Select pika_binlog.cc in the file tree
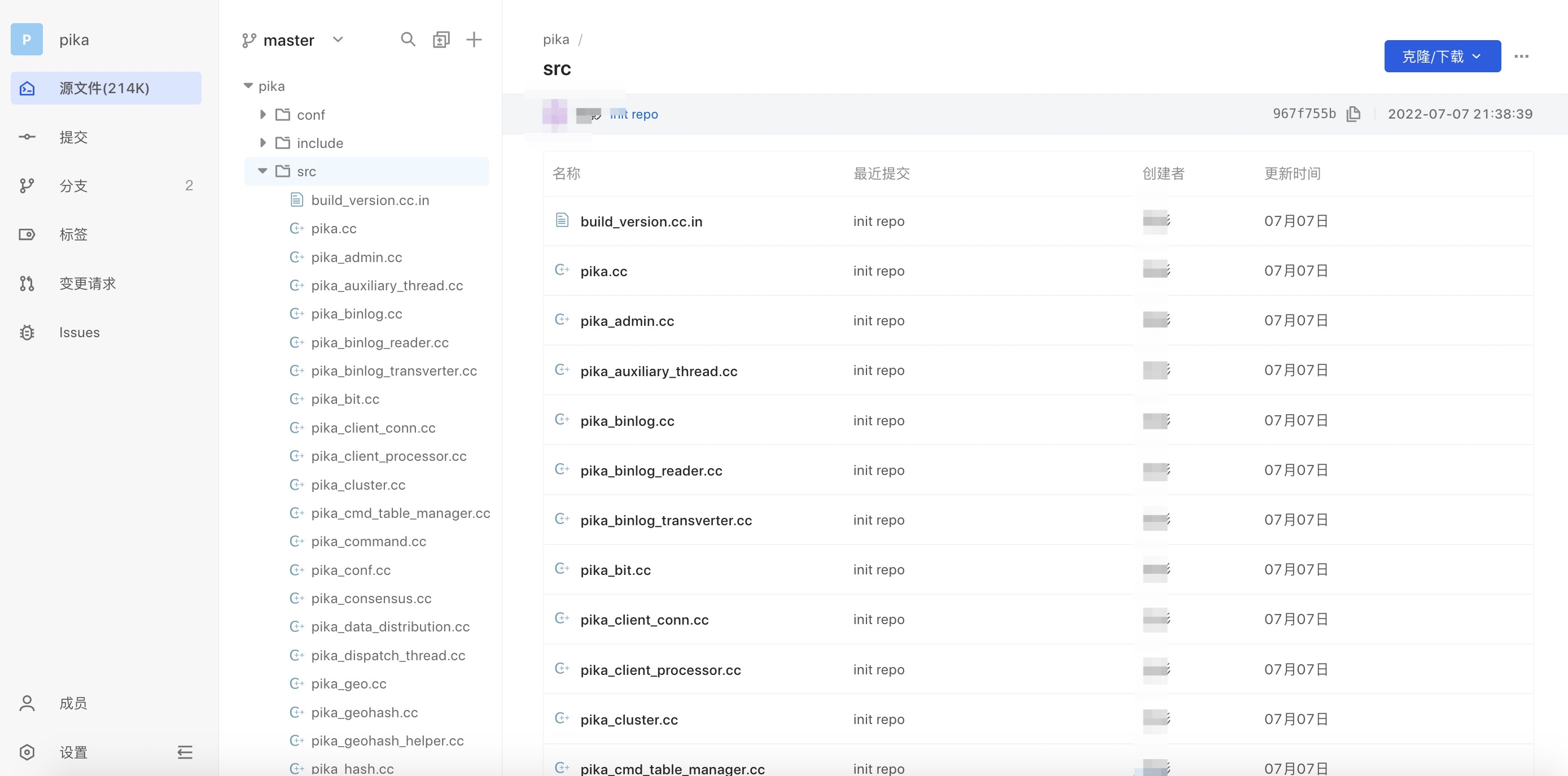The image size is (1568, 776). (x=357, y=313)
